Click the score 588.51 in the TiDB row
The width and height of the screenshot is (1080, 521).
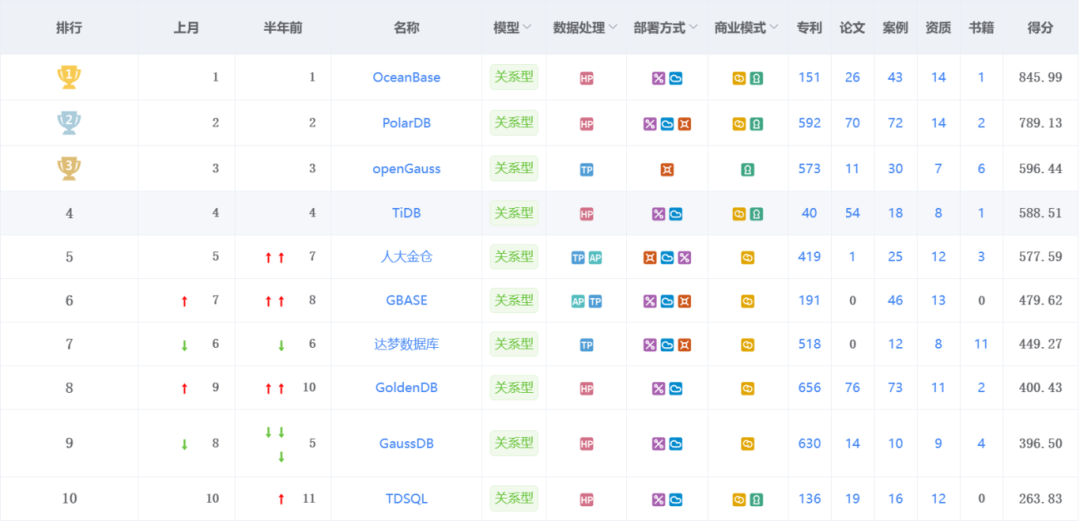[x=1040, y=213]
